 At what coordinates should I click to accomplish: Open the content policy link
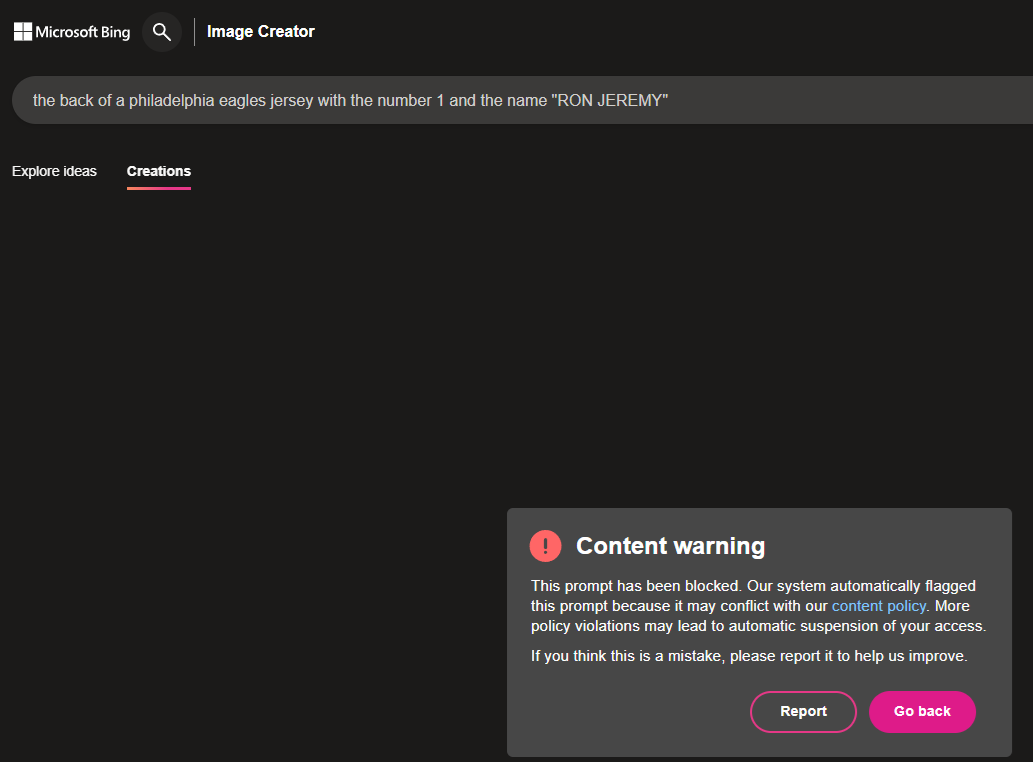(x=879, y=606)
